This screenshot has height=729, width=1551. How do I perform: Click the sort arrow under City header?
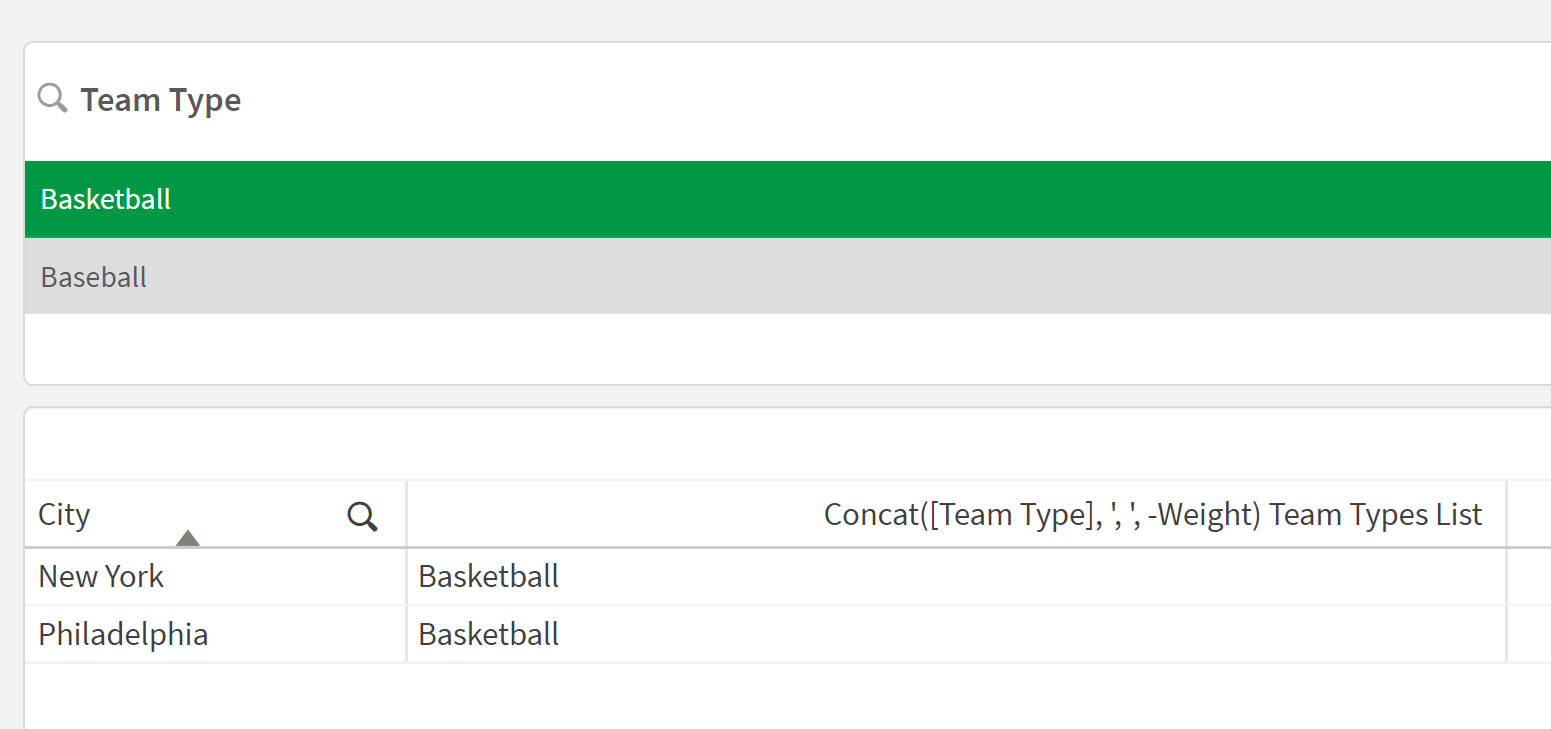click(188, 539)
